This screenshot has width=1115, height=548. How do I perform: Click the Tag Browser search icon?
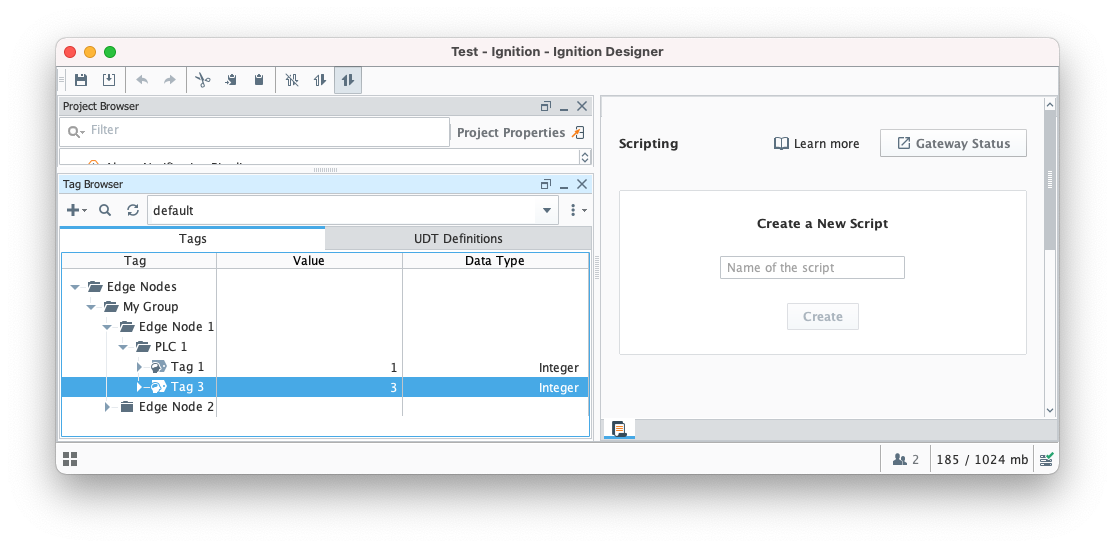(105, 210)
